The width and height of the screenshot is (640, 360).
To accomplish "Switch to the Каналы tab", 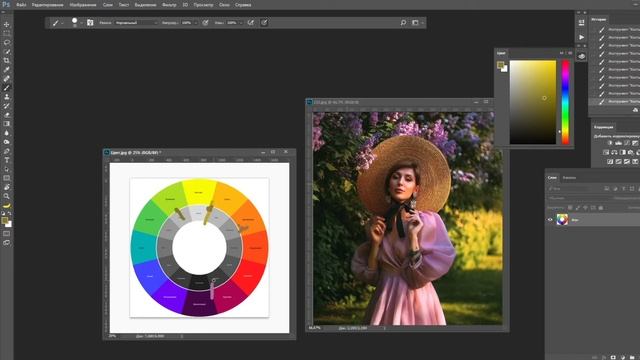I will point(569,178).
